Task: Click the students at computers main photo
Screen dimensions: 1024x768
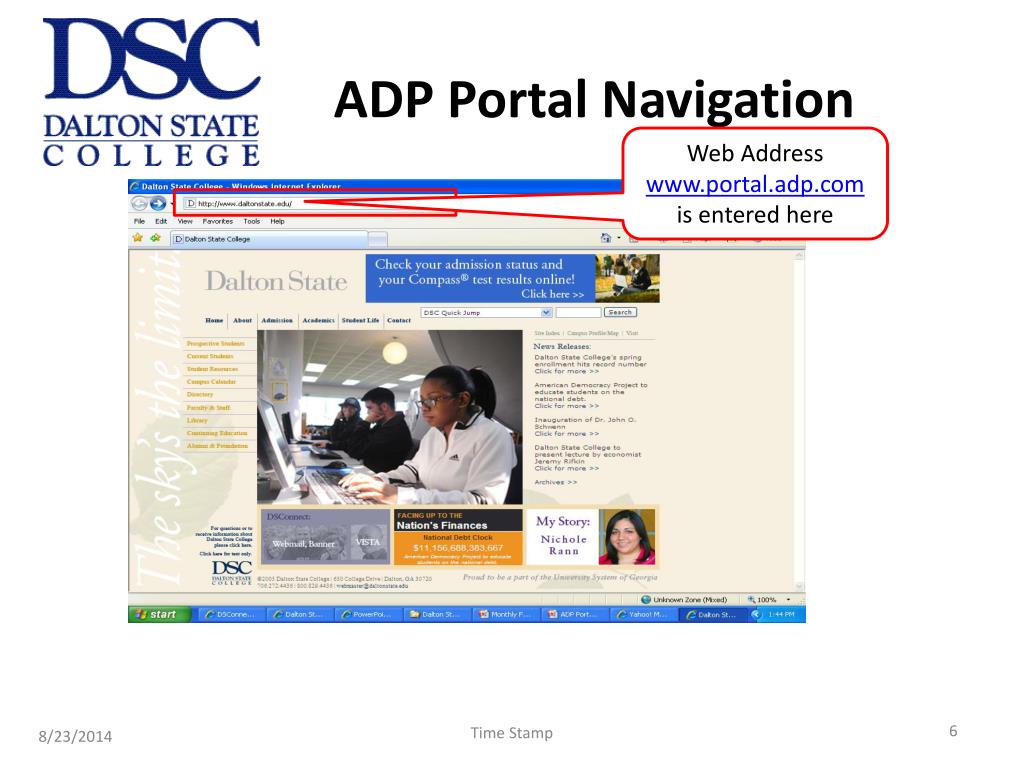Action: [390, 417]
